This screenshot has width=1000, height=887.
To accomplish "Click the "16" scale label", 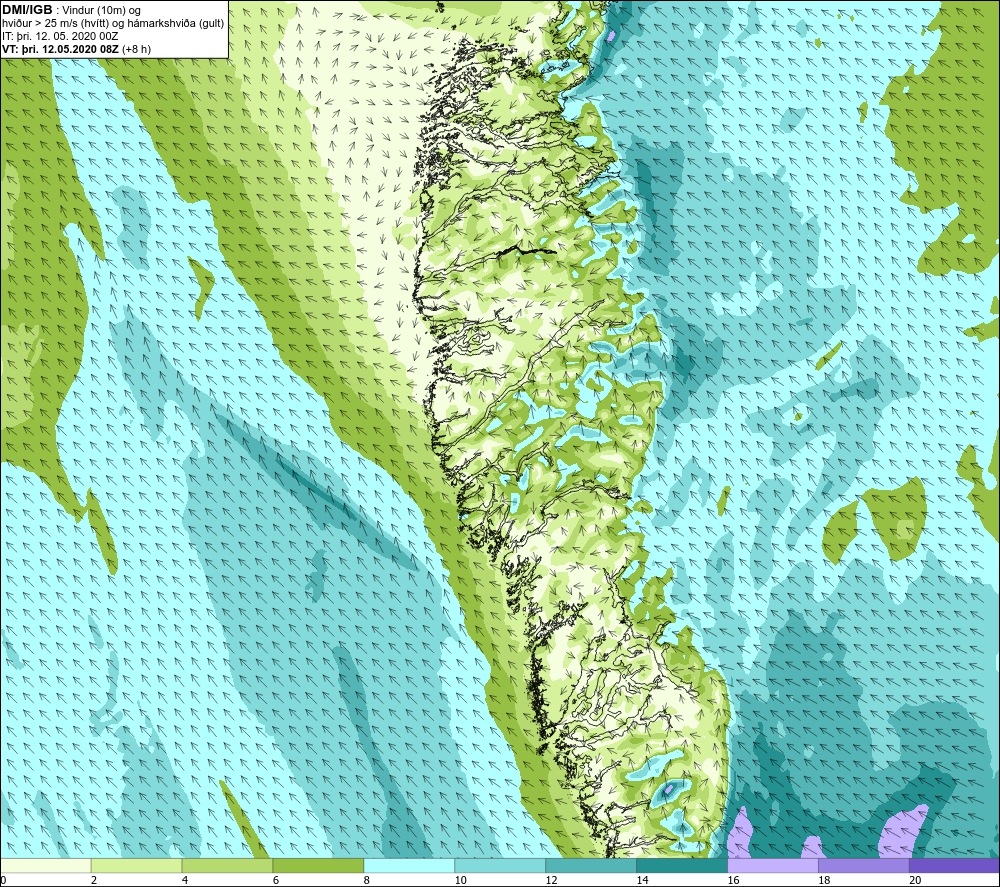I will [x=733, y=880].
